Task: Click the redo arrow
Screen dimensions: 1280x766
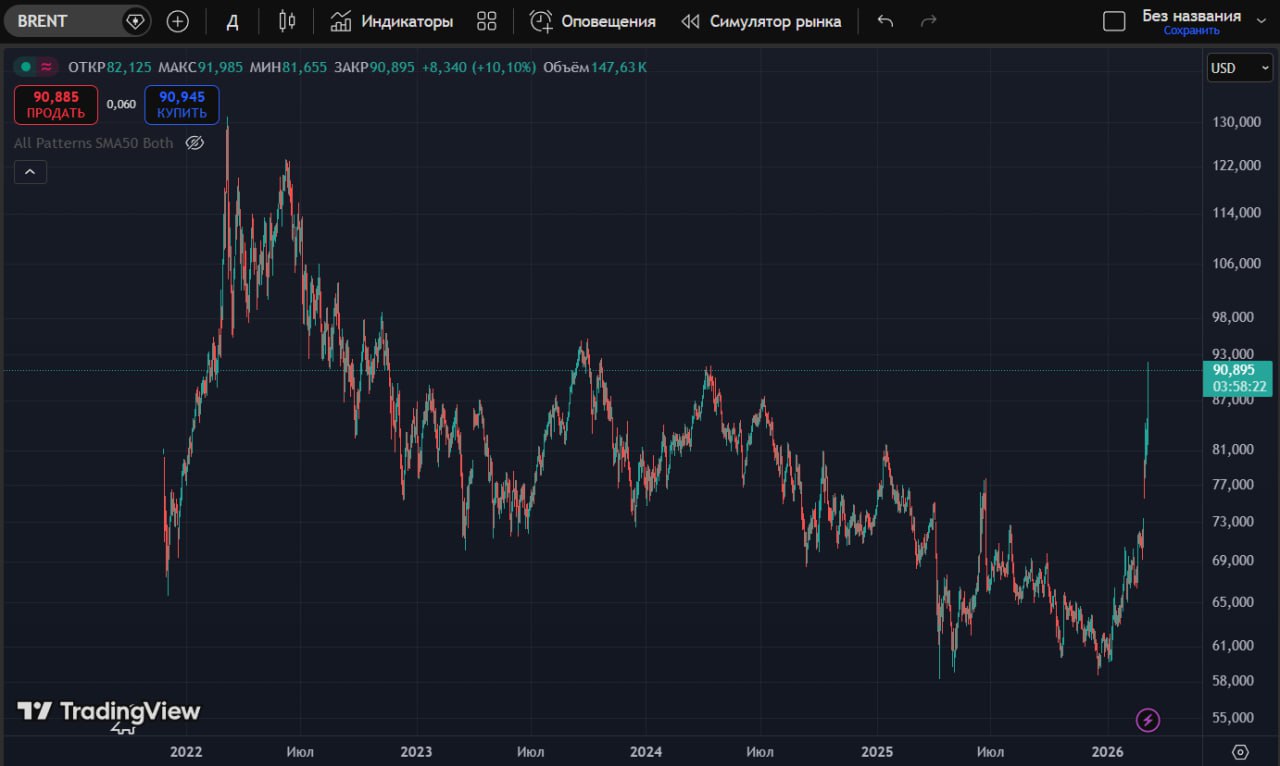Action: (x=928, y=21)
